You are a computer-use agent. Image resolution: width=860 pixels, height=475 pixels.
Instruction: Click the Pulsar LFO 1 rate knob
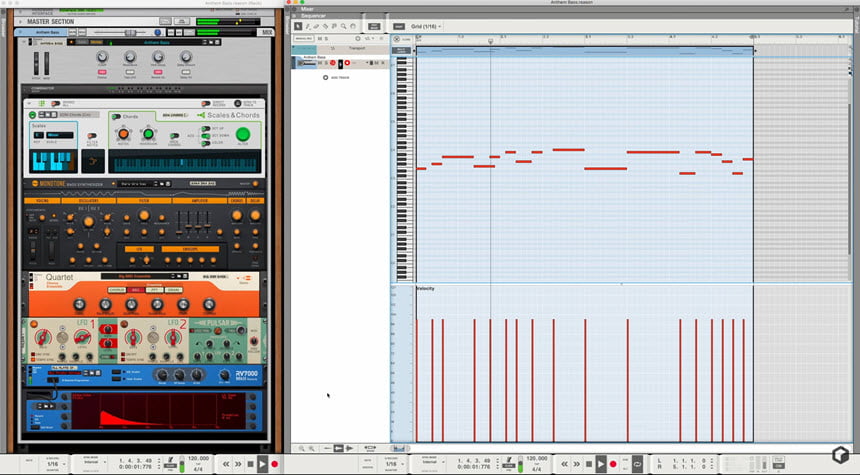coord(43,337)
